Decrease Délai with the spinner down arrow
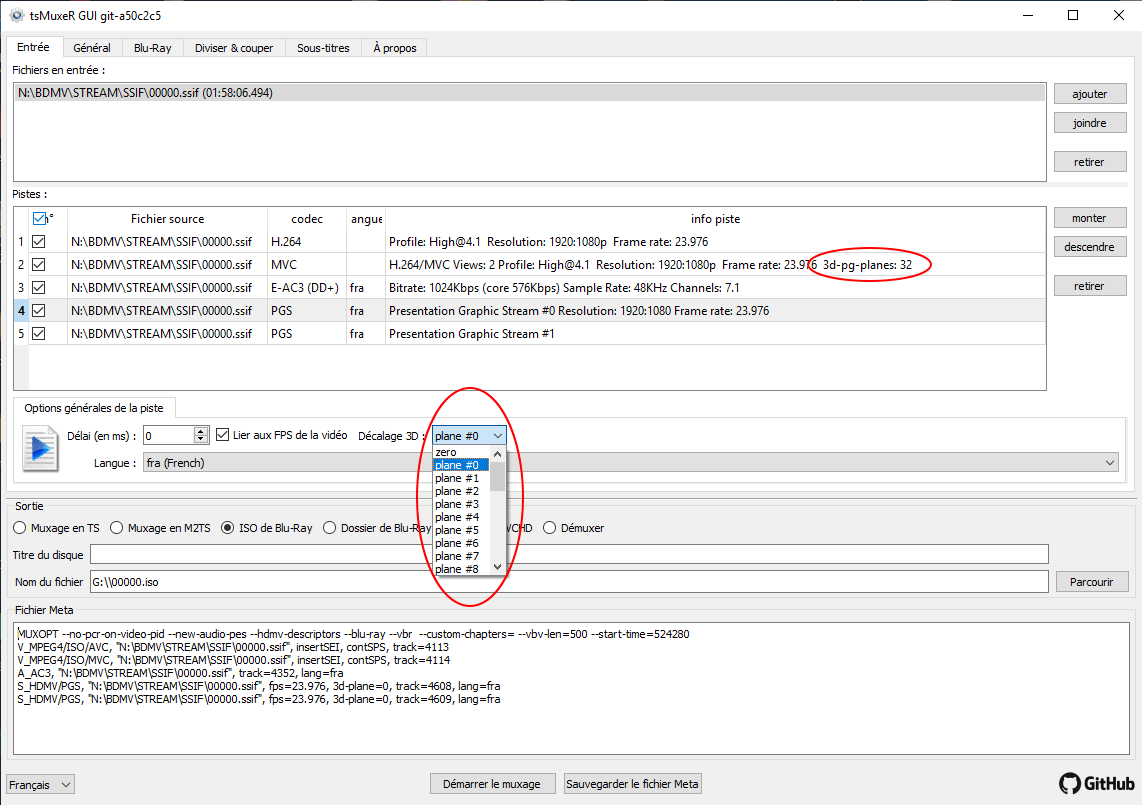The image size is (1142, 805). 201,440
